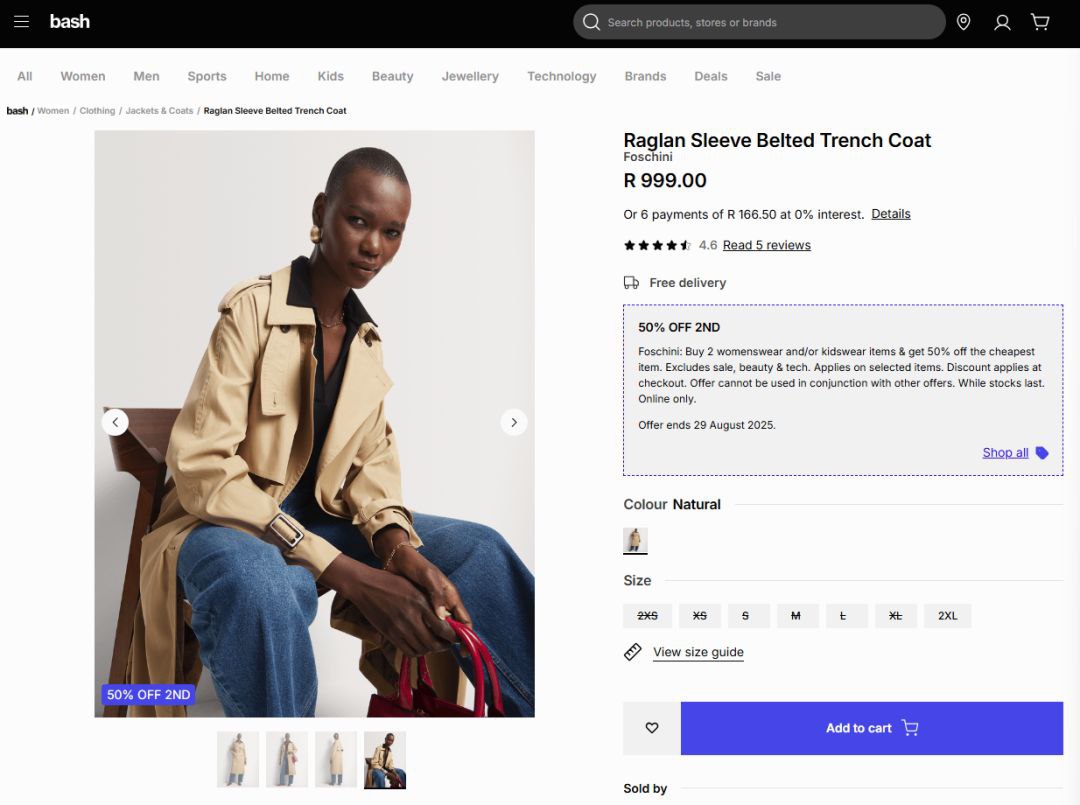The height and width of the screenshot is (805, 1080).
Task: Open the shopping cart icon
Action: tap(1040, 22)
